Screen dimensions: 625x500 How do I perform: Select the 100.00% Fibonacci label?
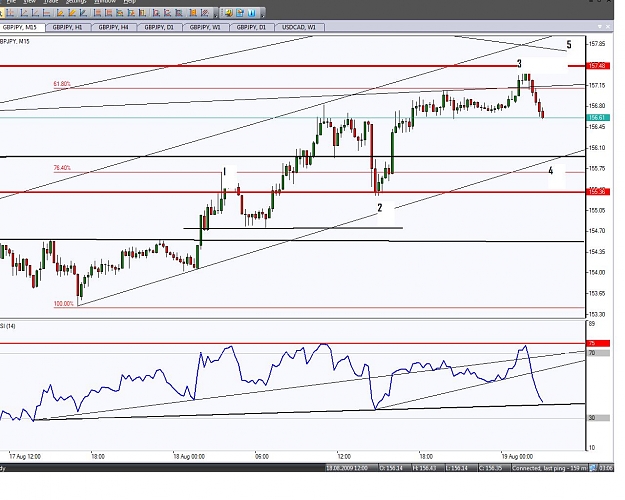[64, 304]
